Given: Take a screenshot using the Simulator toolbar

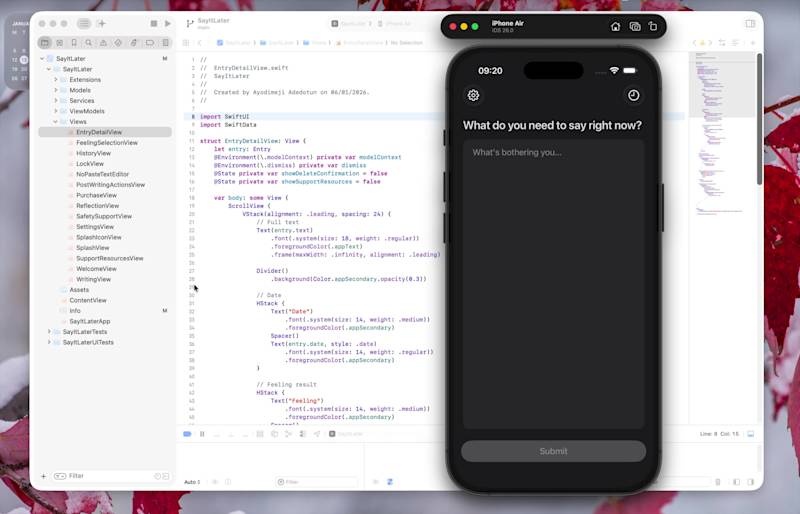Looking at the screenshot, I should pos(635,27).
